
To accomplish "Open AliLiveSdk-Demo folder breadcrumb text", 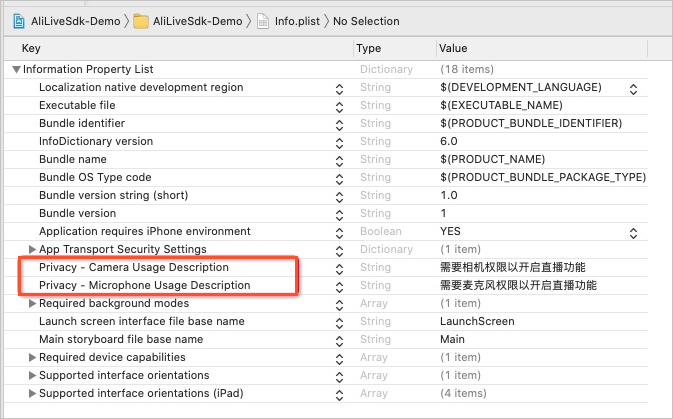I will coord(198,21).
